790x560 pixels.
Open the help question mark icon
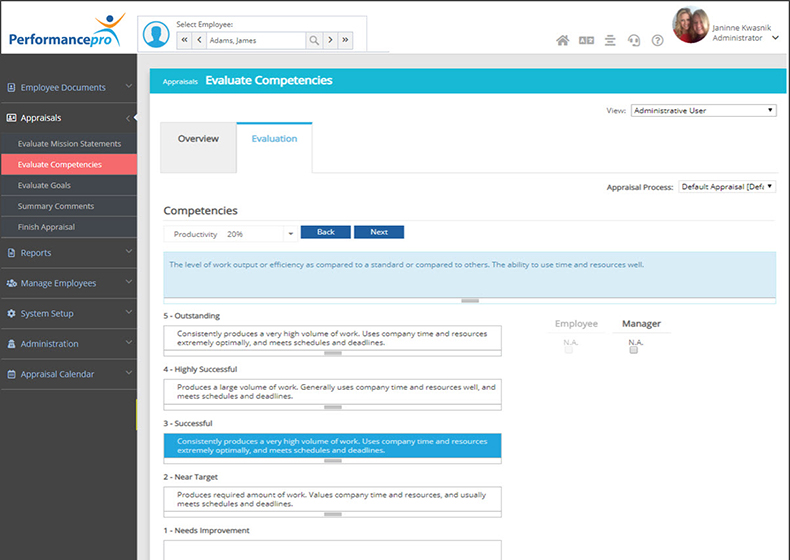[657, 41]
